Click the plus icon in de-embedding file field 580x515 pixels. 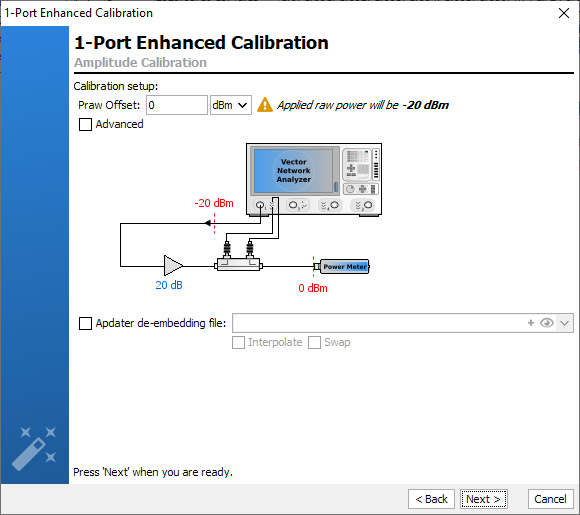(531, 323)
